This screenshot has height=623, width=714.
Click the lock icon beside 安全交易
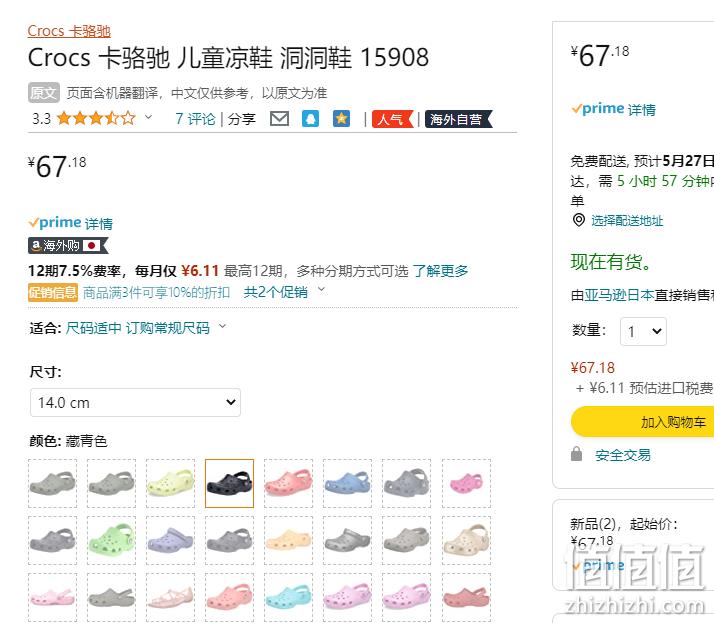576,454
